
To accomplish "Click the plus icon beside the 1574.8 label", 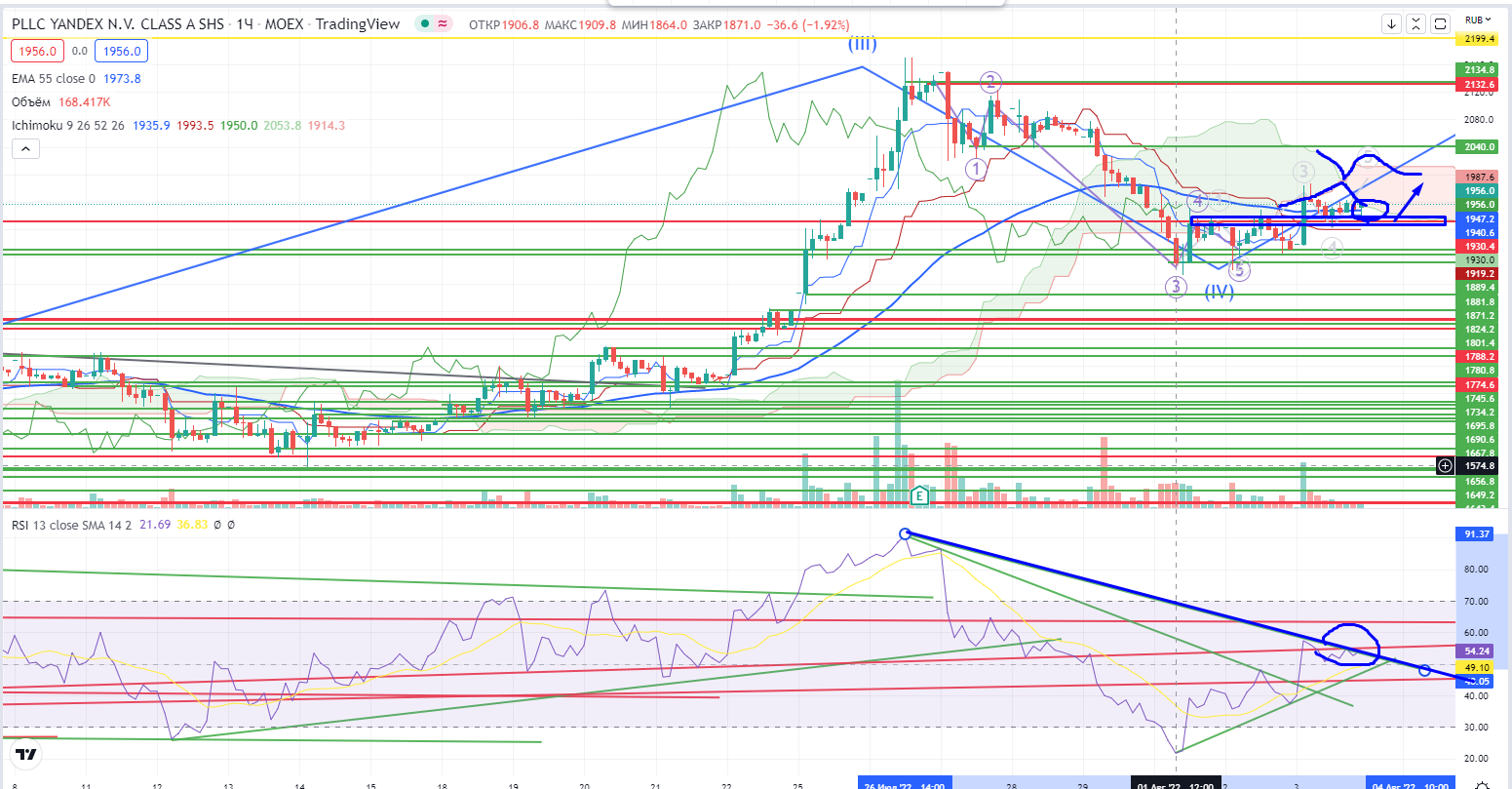I will click(x=1446, y=466).
